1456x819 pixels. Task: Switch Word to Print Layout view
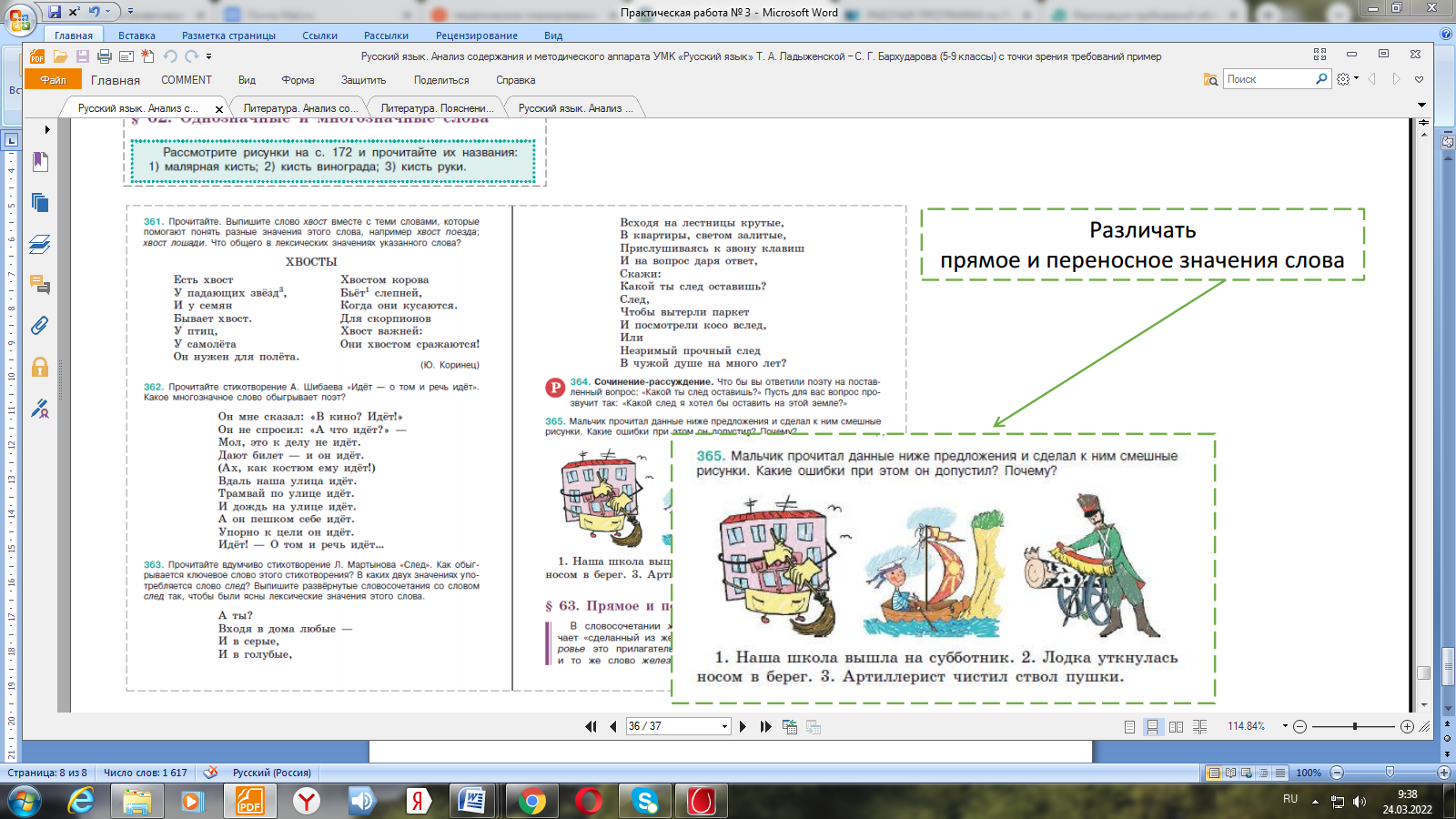pyautogui.click(x=1214, y=773)
